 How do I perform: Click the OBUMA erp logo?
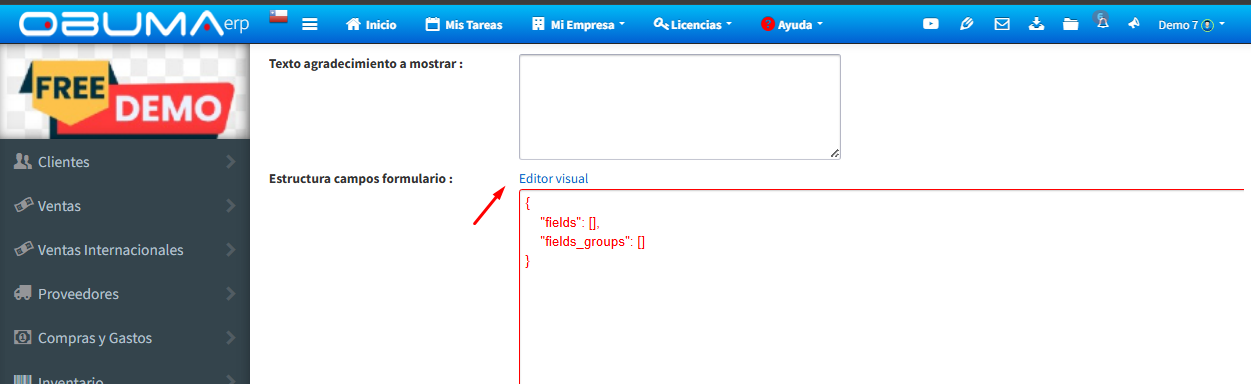coord(134,24)
